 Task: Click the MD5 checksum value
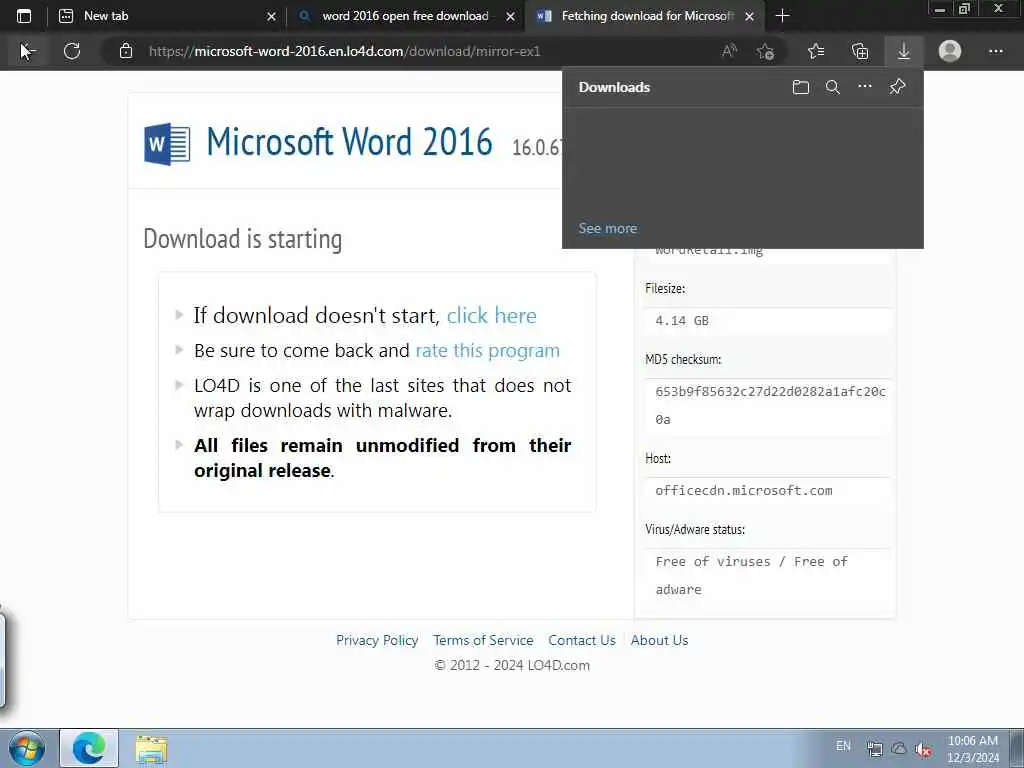coord(770,405)
